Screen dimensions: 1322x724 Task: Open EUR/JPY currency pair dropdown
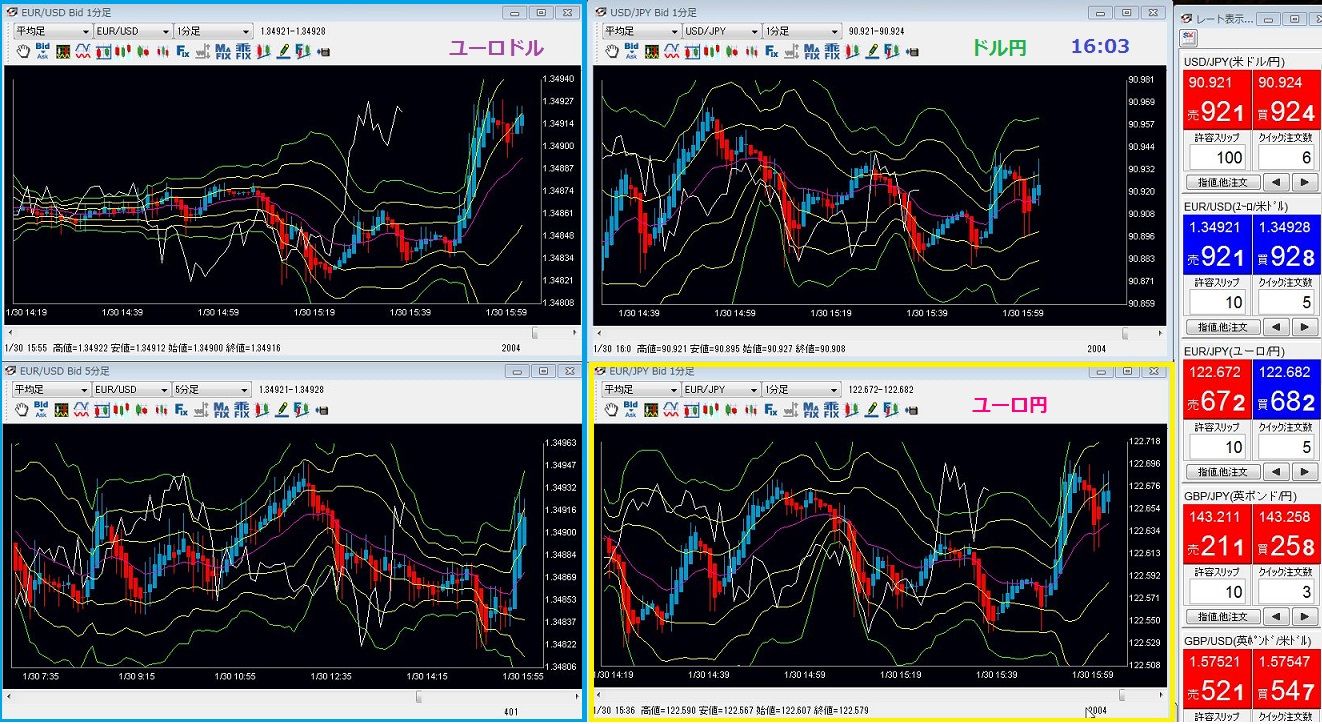point(721,389)
